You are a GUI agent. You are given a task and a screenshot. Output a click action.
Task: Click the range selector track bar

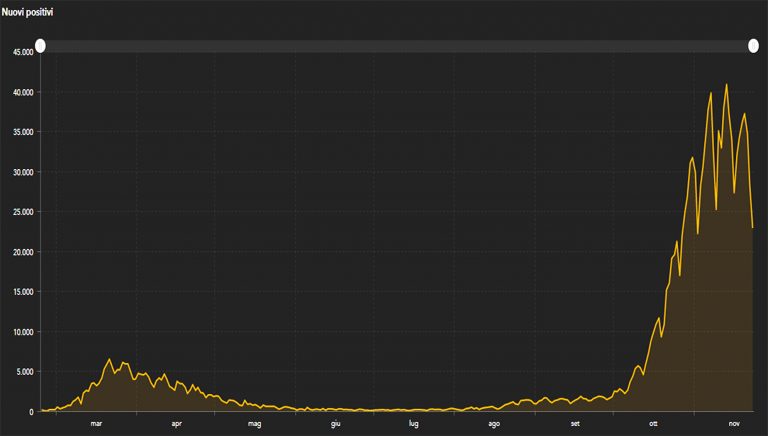coord(397,46)
